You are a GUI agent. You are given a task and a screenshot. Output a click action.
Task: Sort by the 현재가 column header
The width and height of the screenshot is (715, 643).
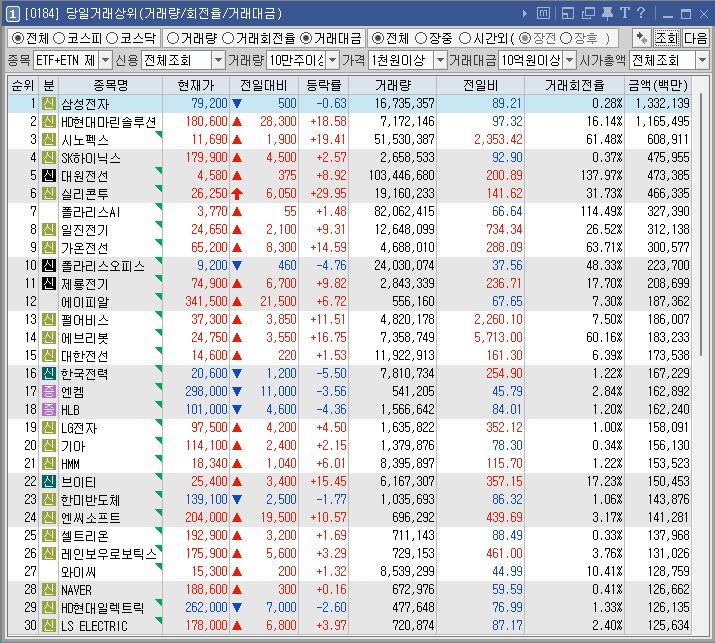196,85
